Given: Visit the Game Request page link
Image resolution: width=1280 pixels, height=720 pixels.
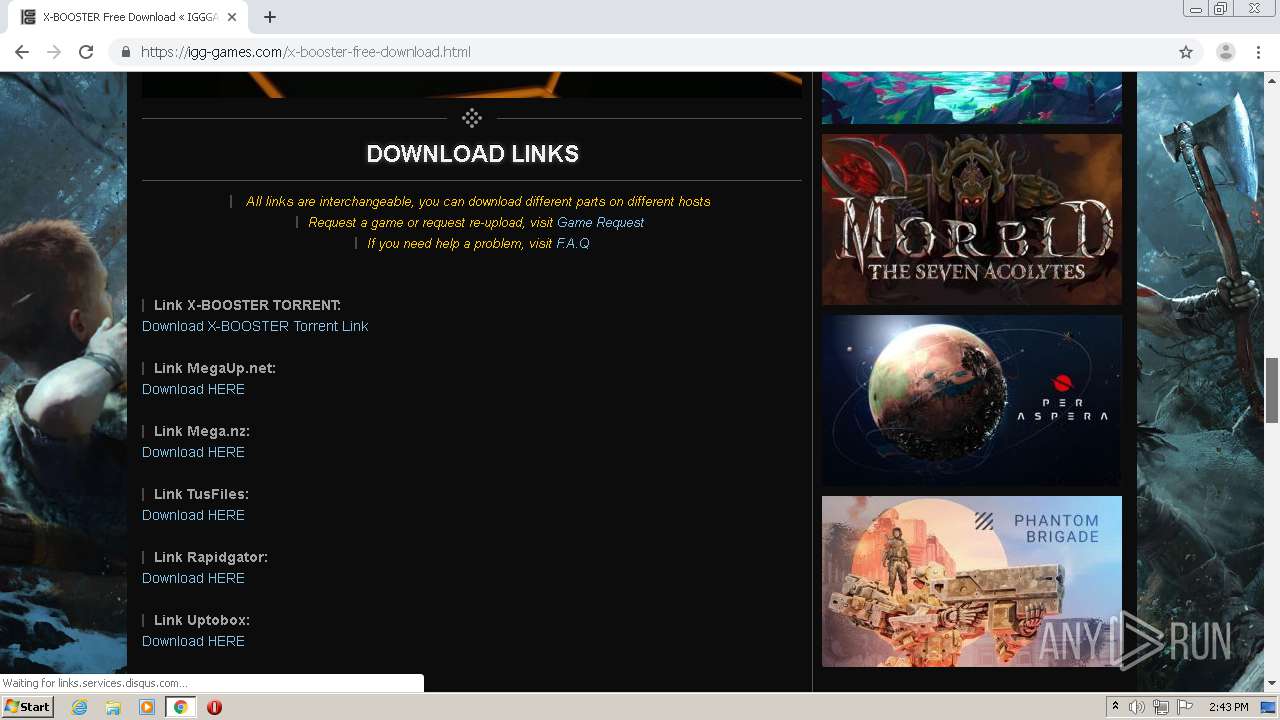Looking at the screenshot, I should pos(600,222).
